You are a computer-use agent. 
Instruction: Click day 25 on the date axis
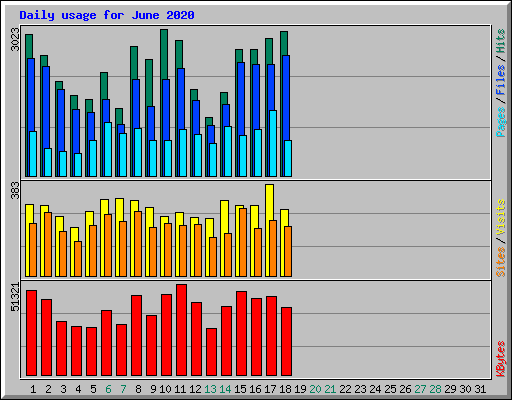(390, 389)
